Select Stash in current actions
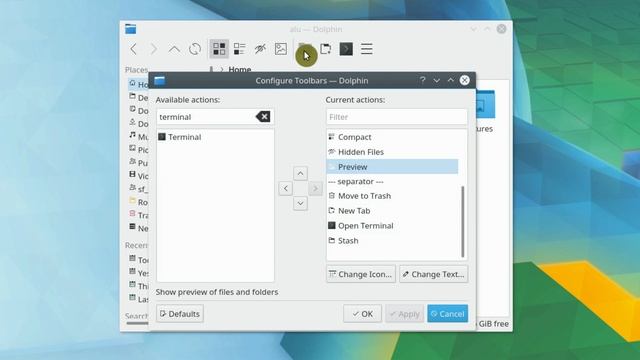This screenshot has width=640, height=360. 393,241
